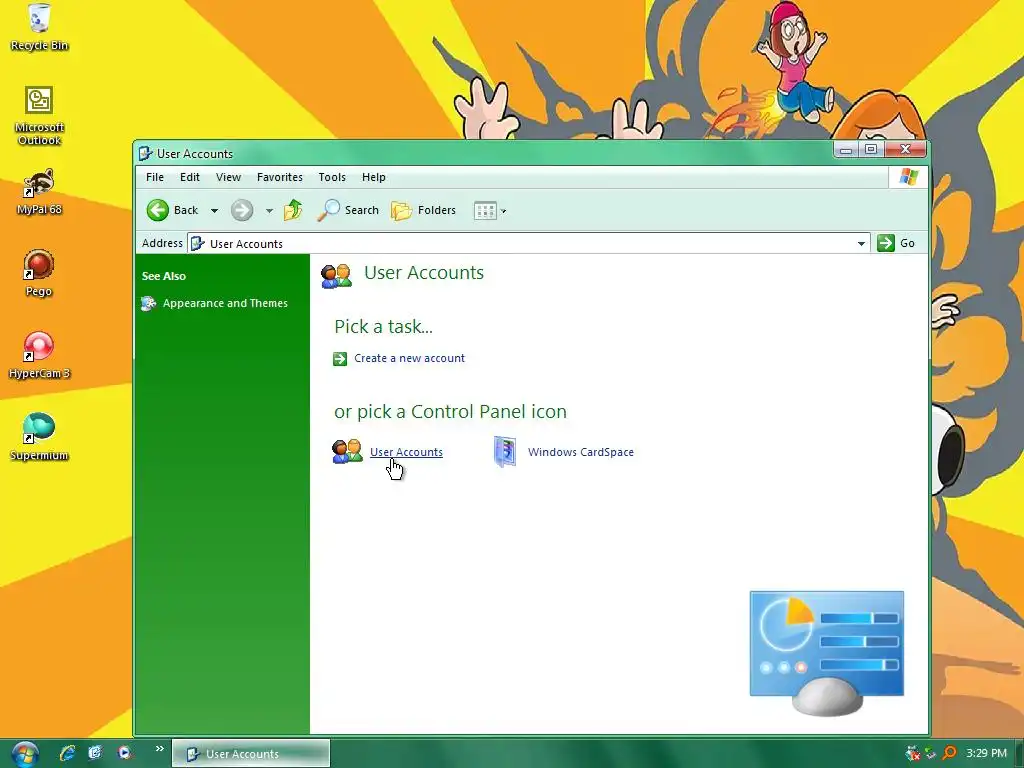Click the Start orb button

click(x=25, y=754)
